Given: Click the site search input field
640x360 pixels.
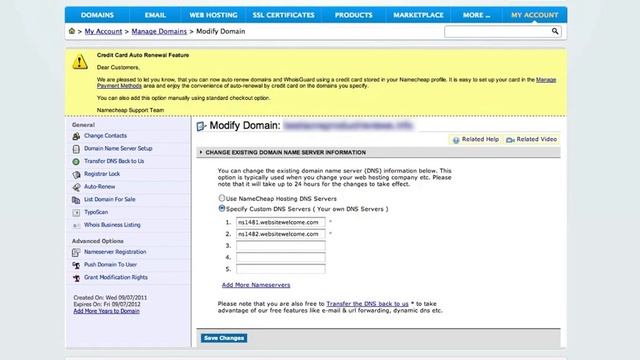Looking at the screenshot, I should click(498, 31).
